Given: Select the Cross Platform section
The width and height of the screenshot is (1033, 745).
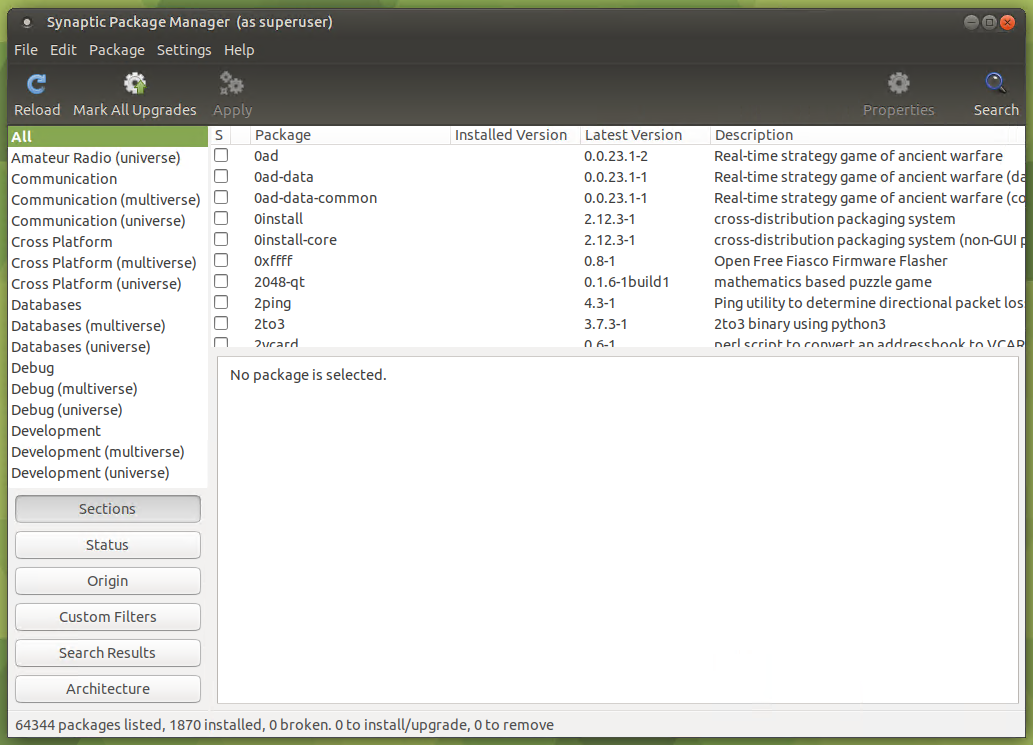Looking at the screenshot, I should pyautogui.click(x=108, y=242).
